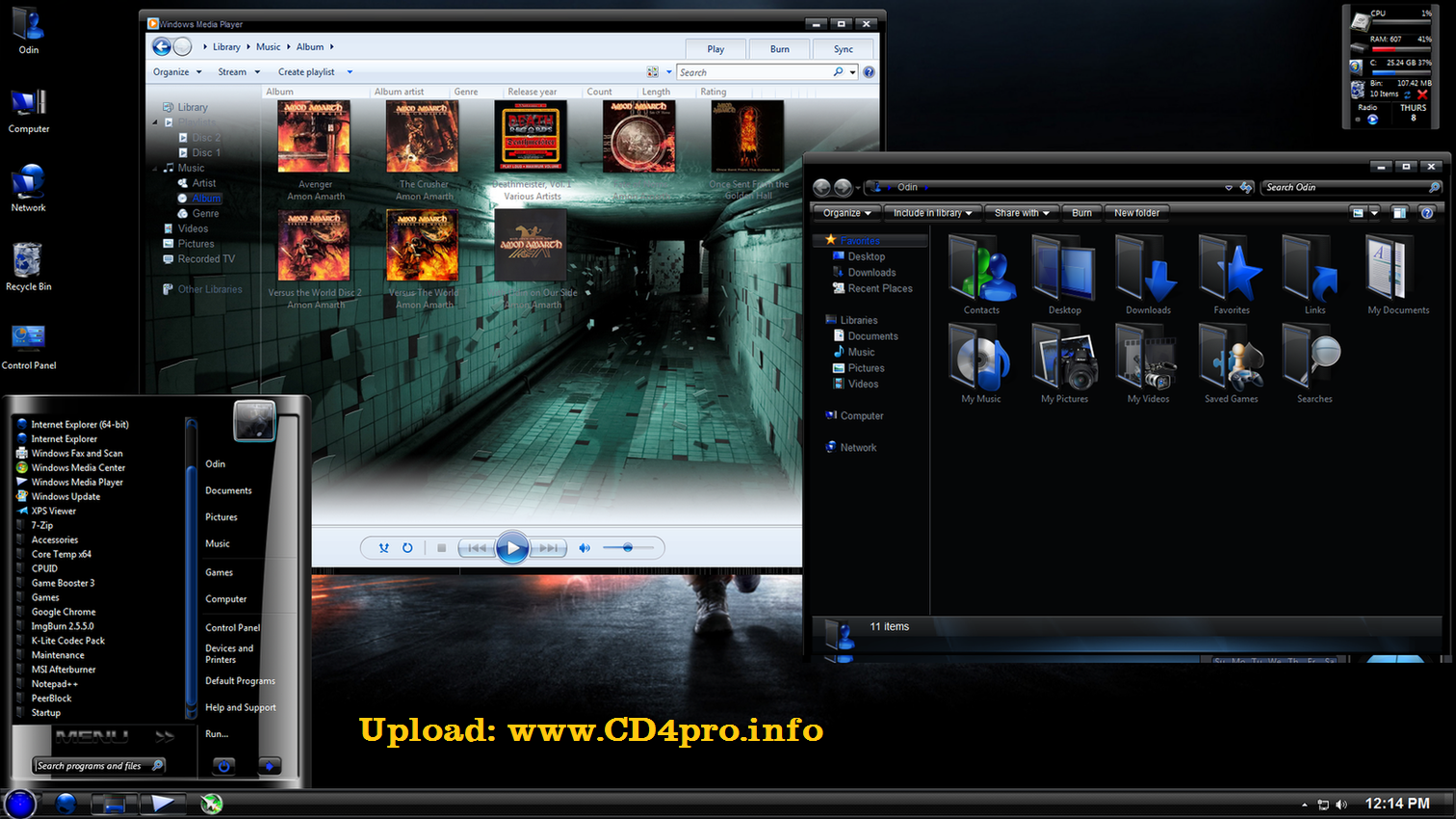Click the power shutdown button in Start menu
The image size is (1456, 819).
[224, 766]
